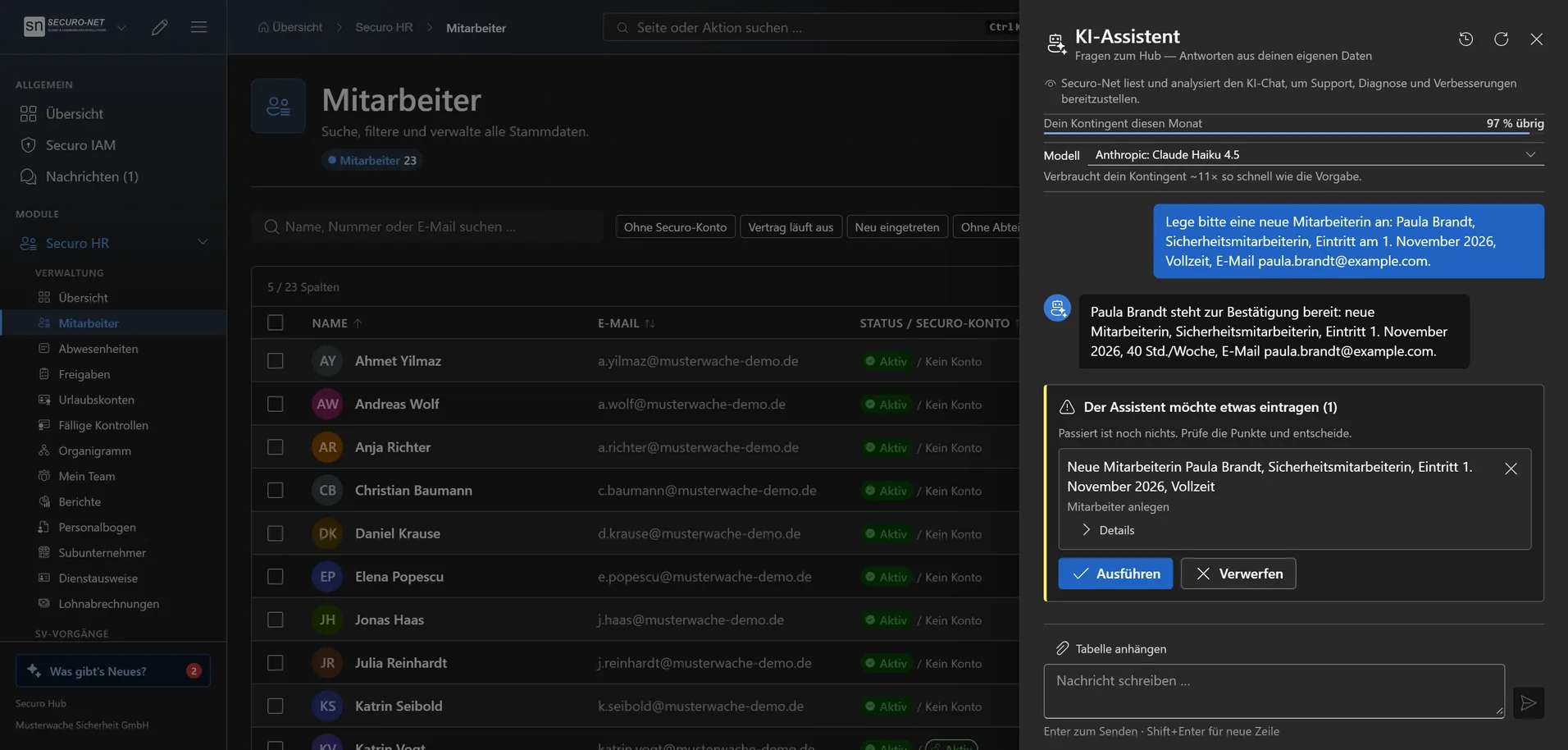Remove the proposed Paula Brandt entry with X
Viewport: 1568px width, 750px height.
click(1511, 469)
